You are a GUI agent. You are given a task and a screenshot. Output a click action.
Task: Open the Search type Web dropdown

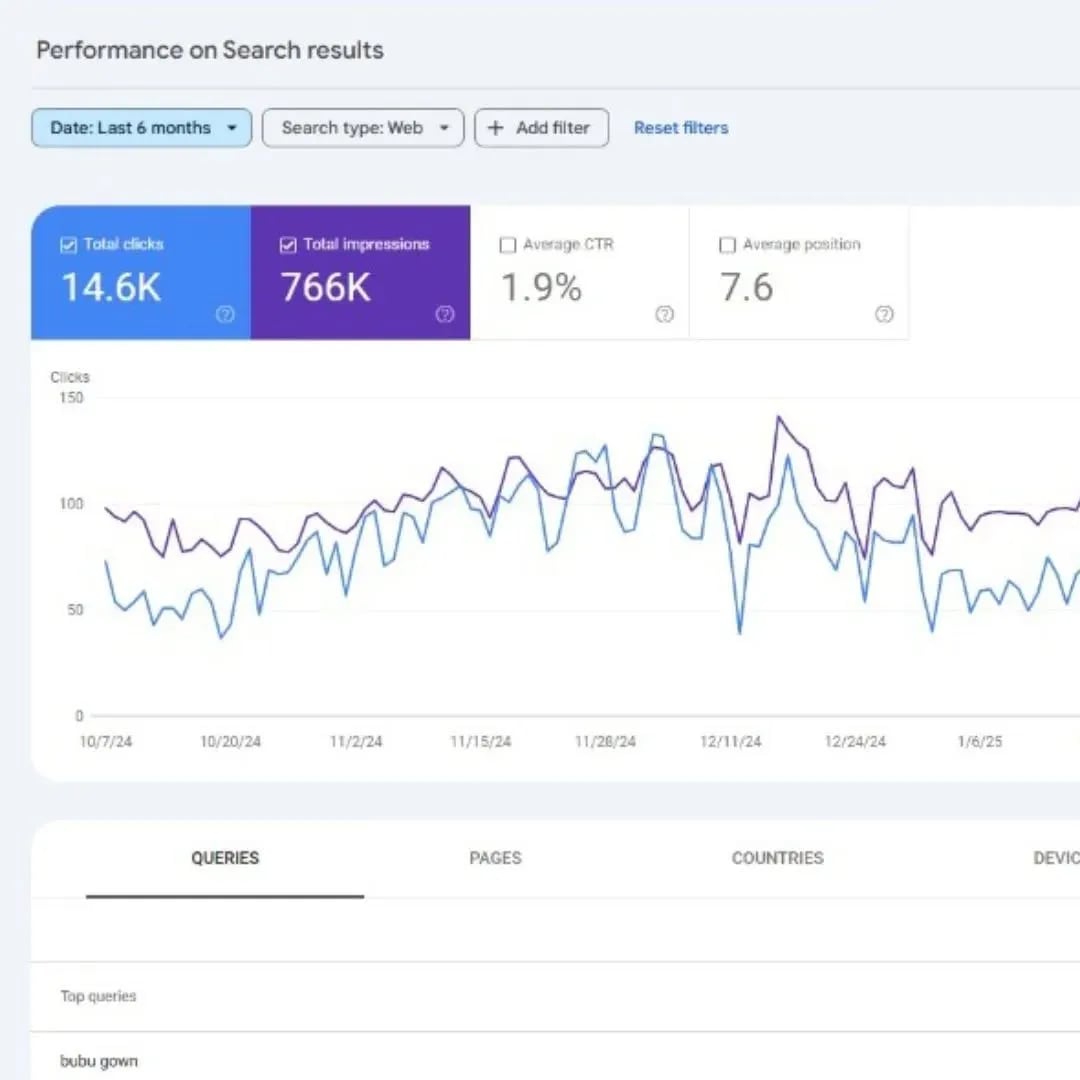[x=362, y=127]
